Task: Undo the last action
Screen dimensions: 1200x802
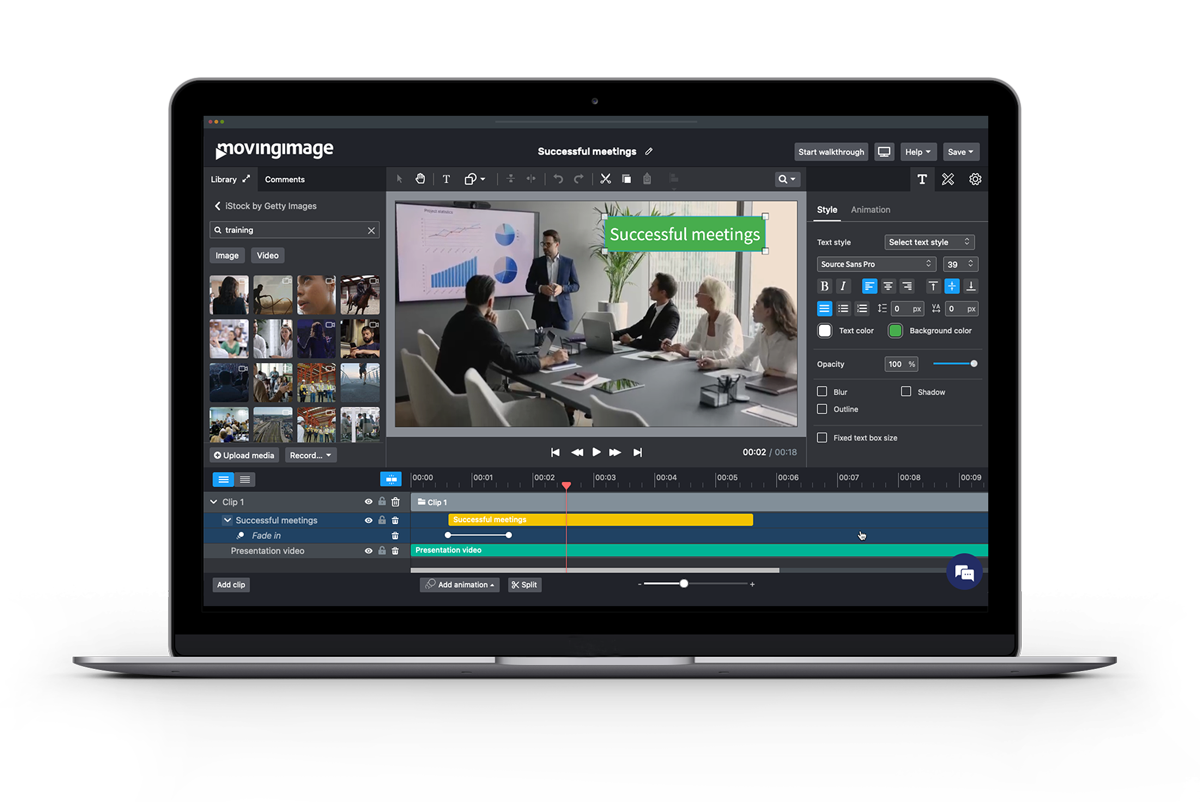Action: 558,179
